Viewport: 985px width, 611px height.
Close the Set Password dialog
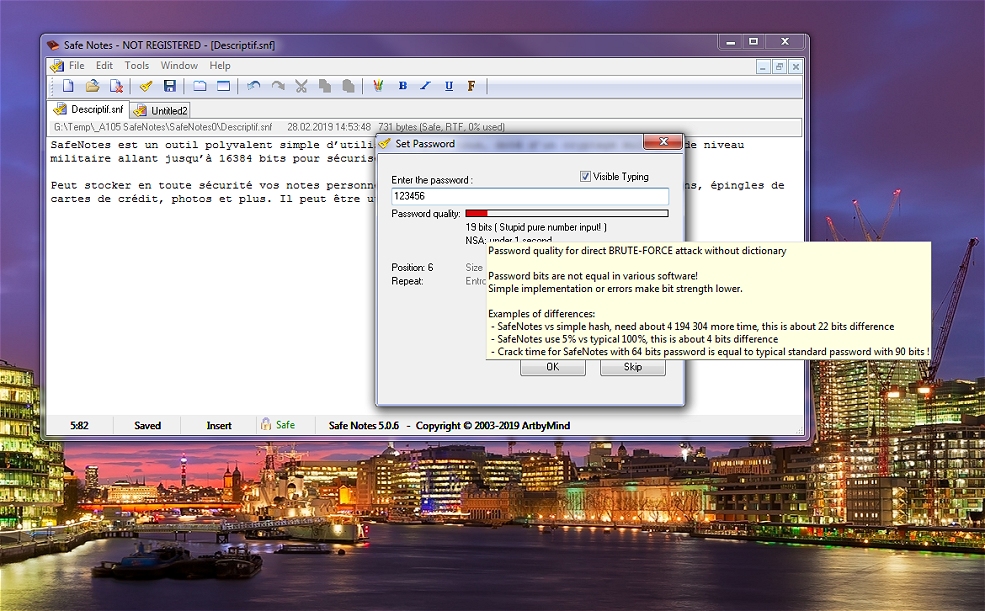(x=663, y=142)
